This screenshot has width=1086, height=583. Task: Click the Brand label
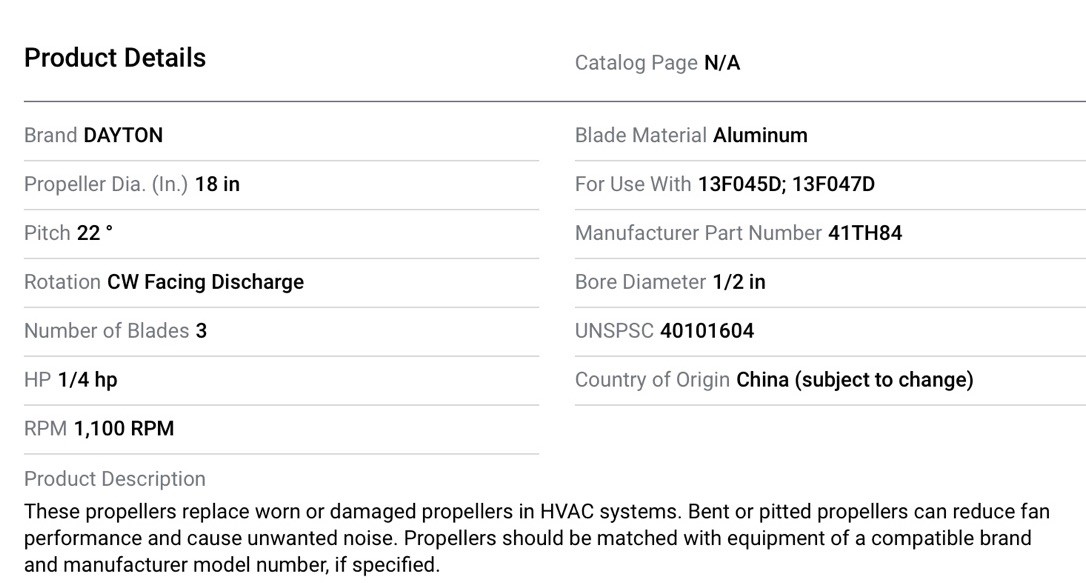pyautogui.click(x=51, y=135)
